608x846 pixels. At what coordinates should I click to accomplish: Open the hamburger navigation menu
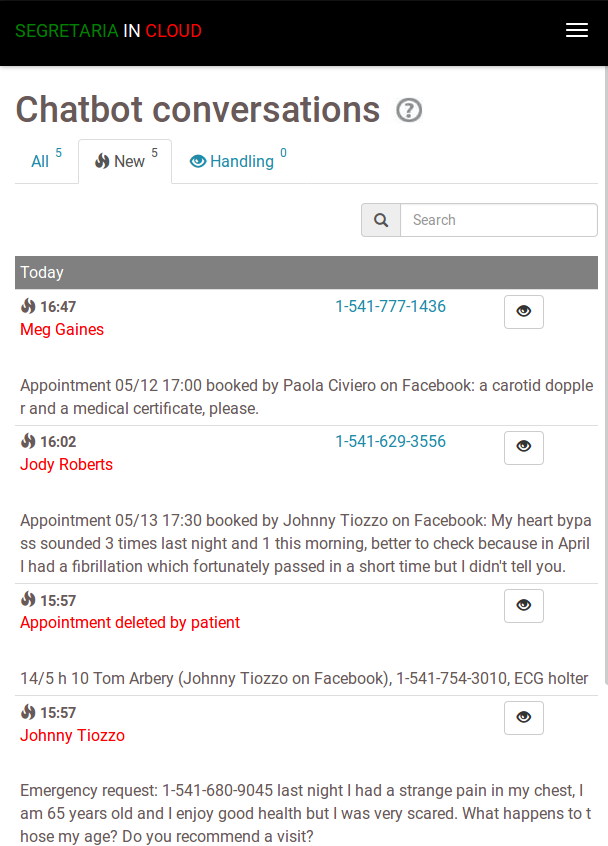(576, 31)
